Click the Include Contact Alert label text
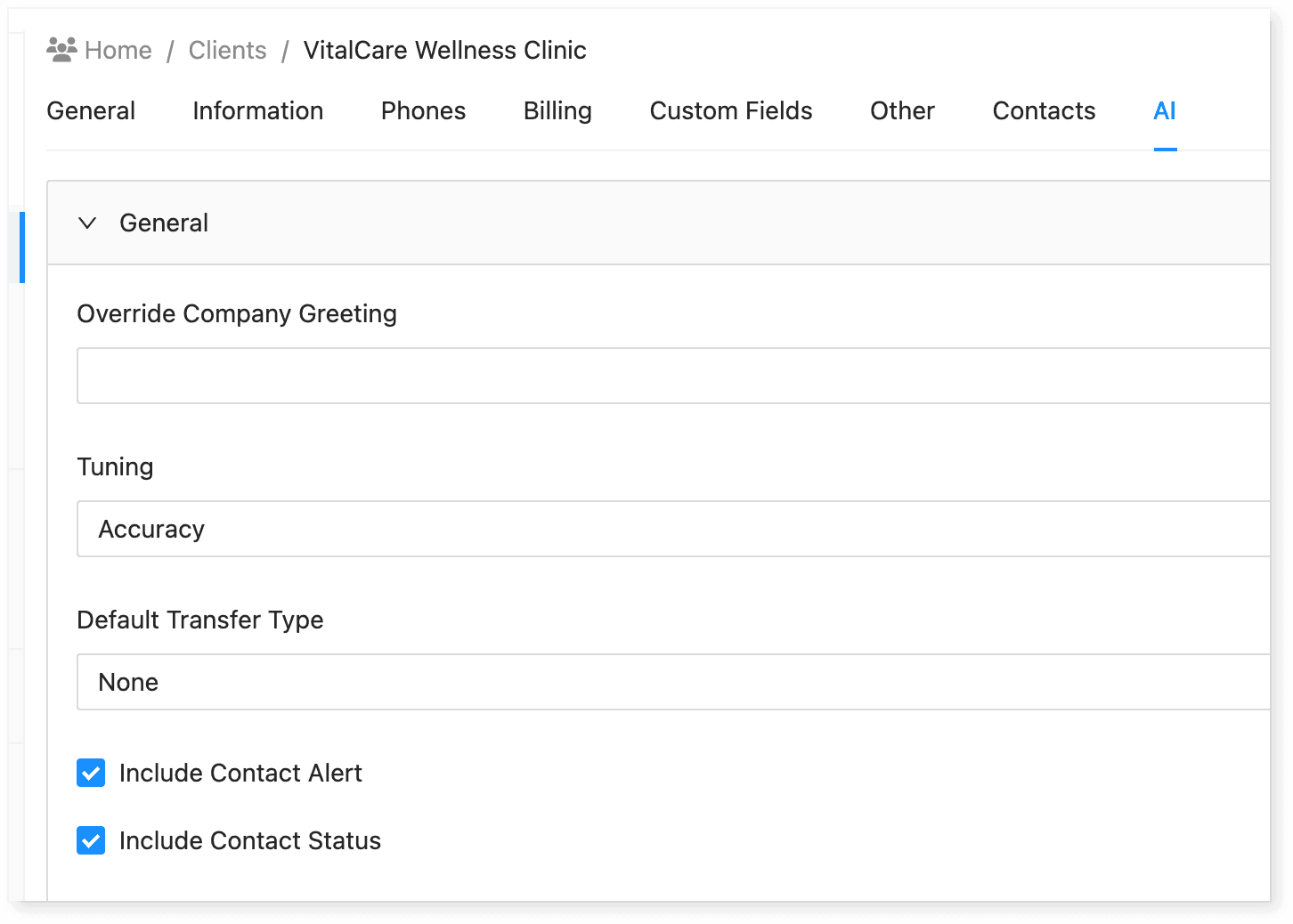The width and height of the screenshot is (1293, 924). pos(240,773)
